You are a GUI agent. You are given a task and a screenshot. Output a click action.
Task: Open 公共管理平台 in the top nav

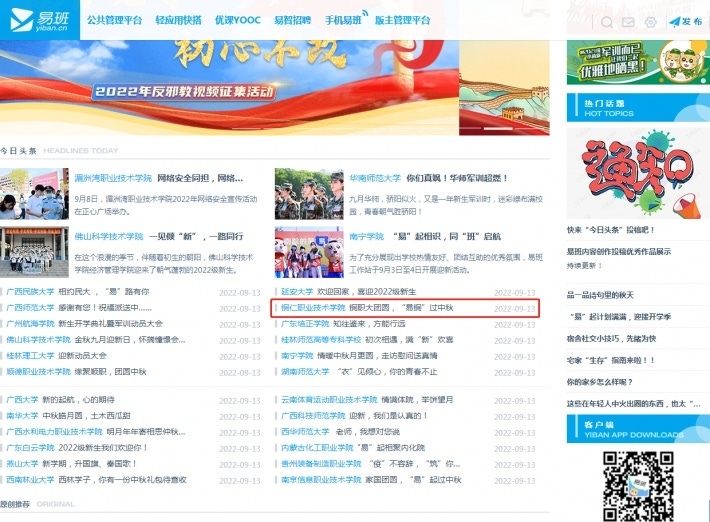(x=115, y=20)
